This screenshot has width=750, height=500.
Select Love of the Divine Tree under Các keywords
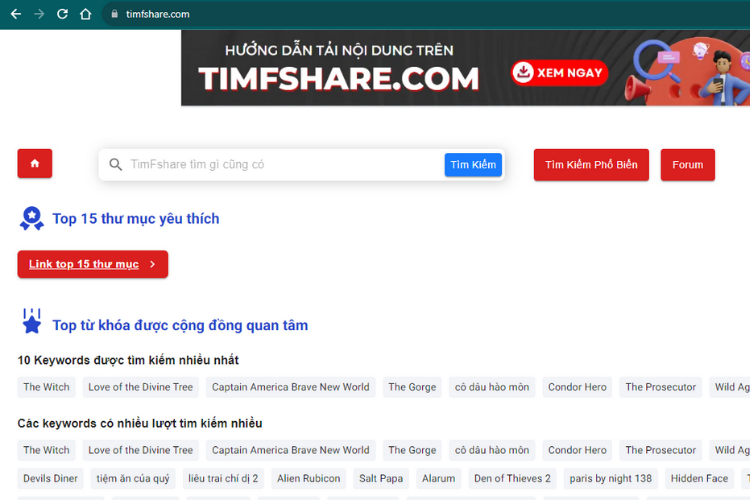(x=141, y=450)
